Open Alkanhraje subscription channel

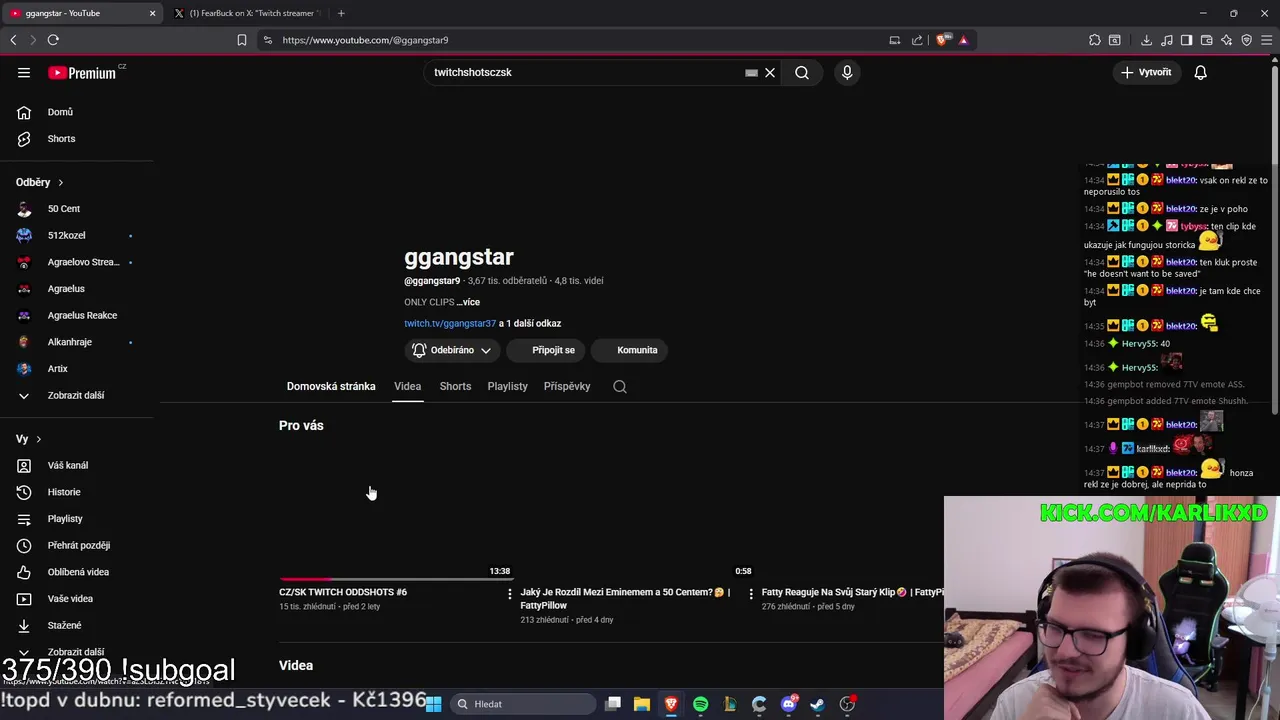point(70,342)
